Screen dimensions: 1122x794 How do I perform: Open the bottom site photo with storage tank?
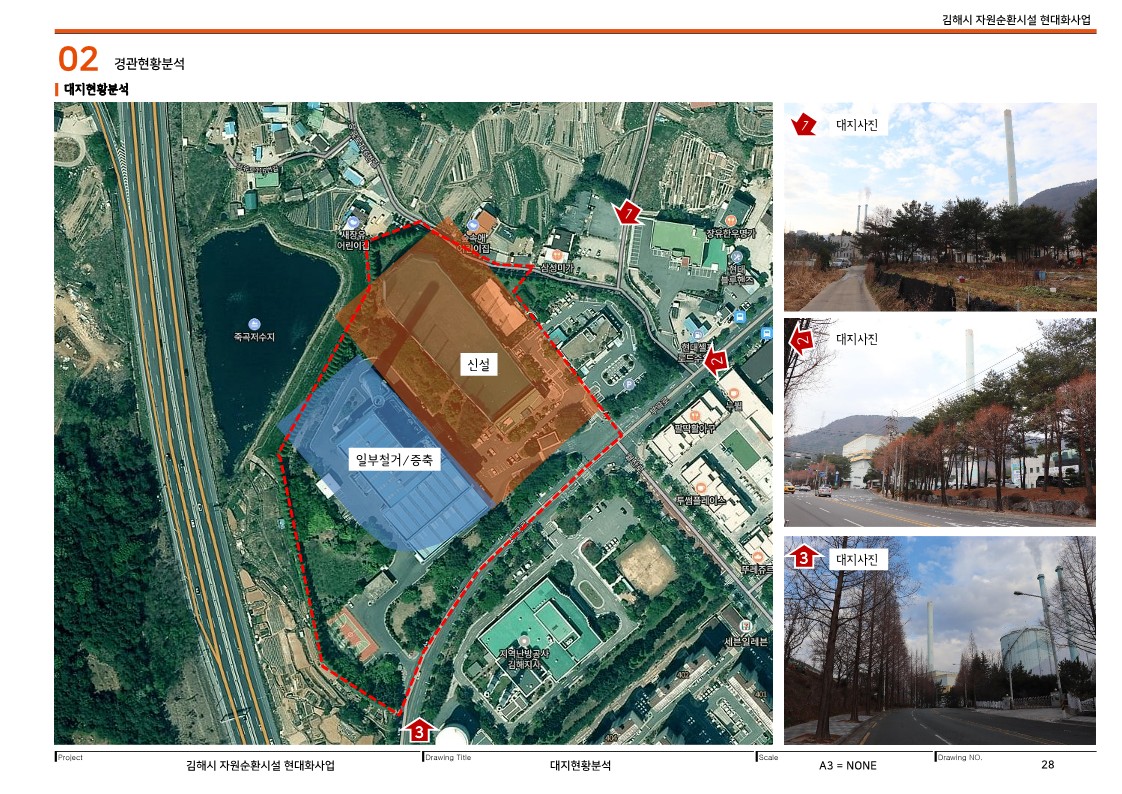coord(939,640)
